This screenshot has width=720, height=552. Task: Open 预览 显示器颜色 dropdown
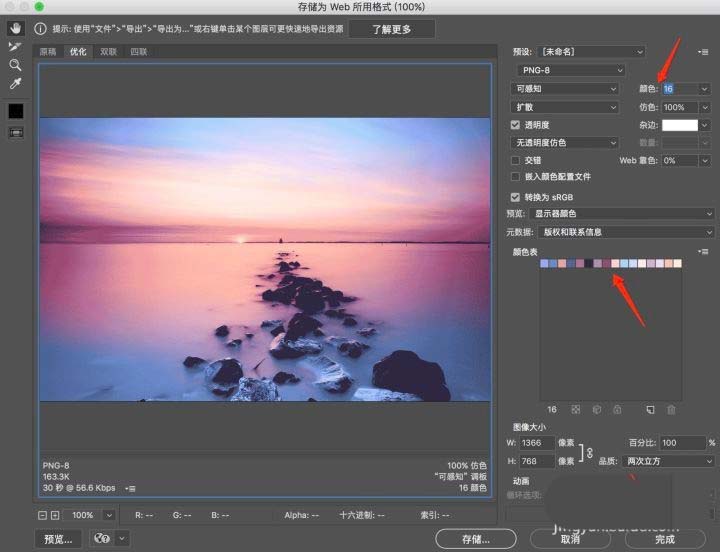tap(622, 214)
